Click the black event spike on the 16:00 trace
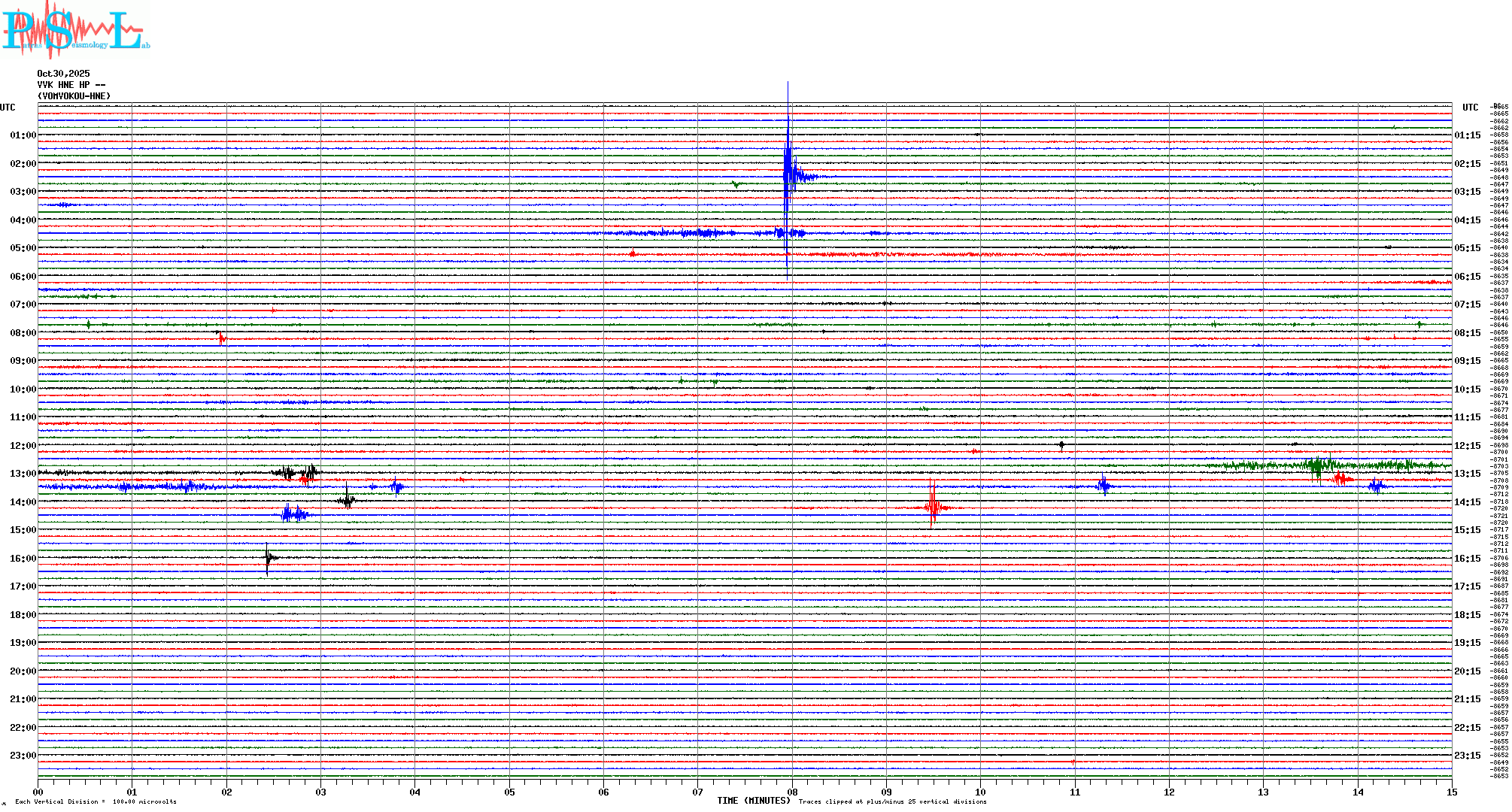 pyautogui.click(x=269, y=558)
